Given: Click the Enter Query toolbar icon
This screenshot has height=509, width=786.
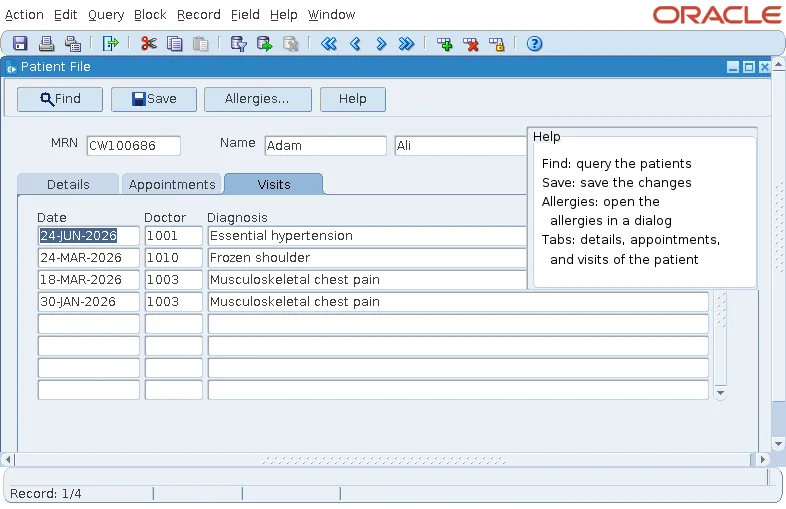Looking at the screenshot, I should click(239, 44).
